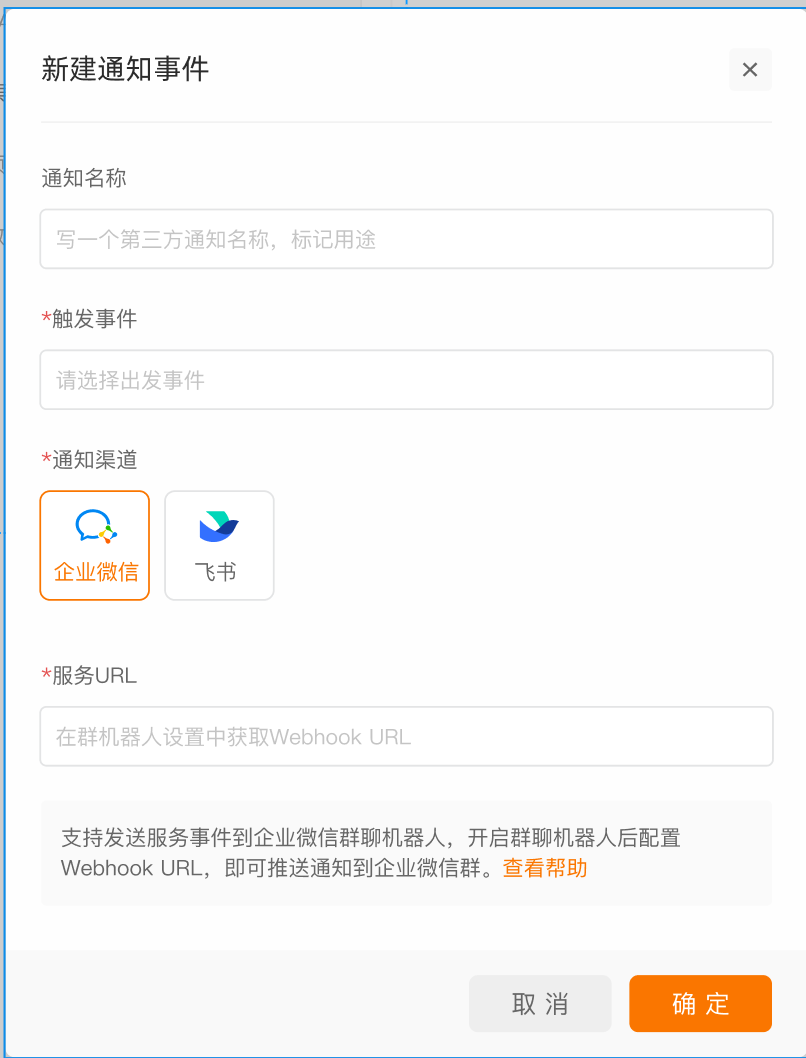This screenshot has height=1058, width=806.
Task: Click the orange 企业微信 text label
Action: (x=96, y=572)
